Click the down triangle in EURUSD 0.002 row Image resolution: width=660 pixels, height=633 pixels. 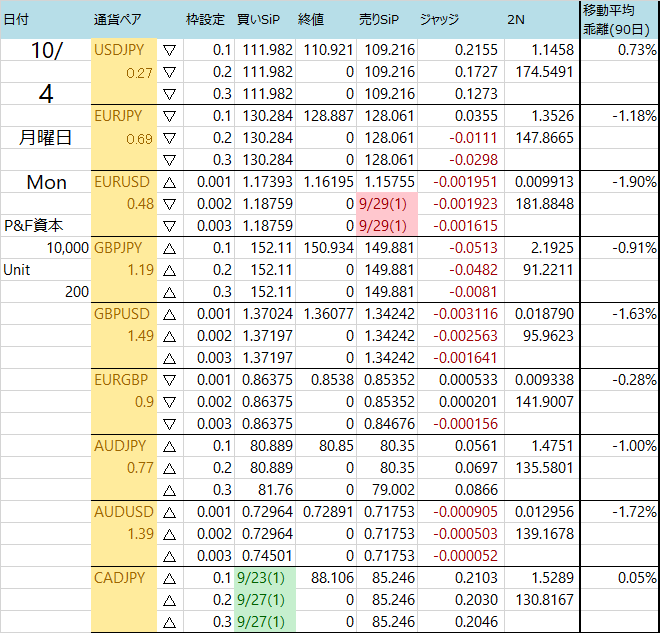click(169, 204)
